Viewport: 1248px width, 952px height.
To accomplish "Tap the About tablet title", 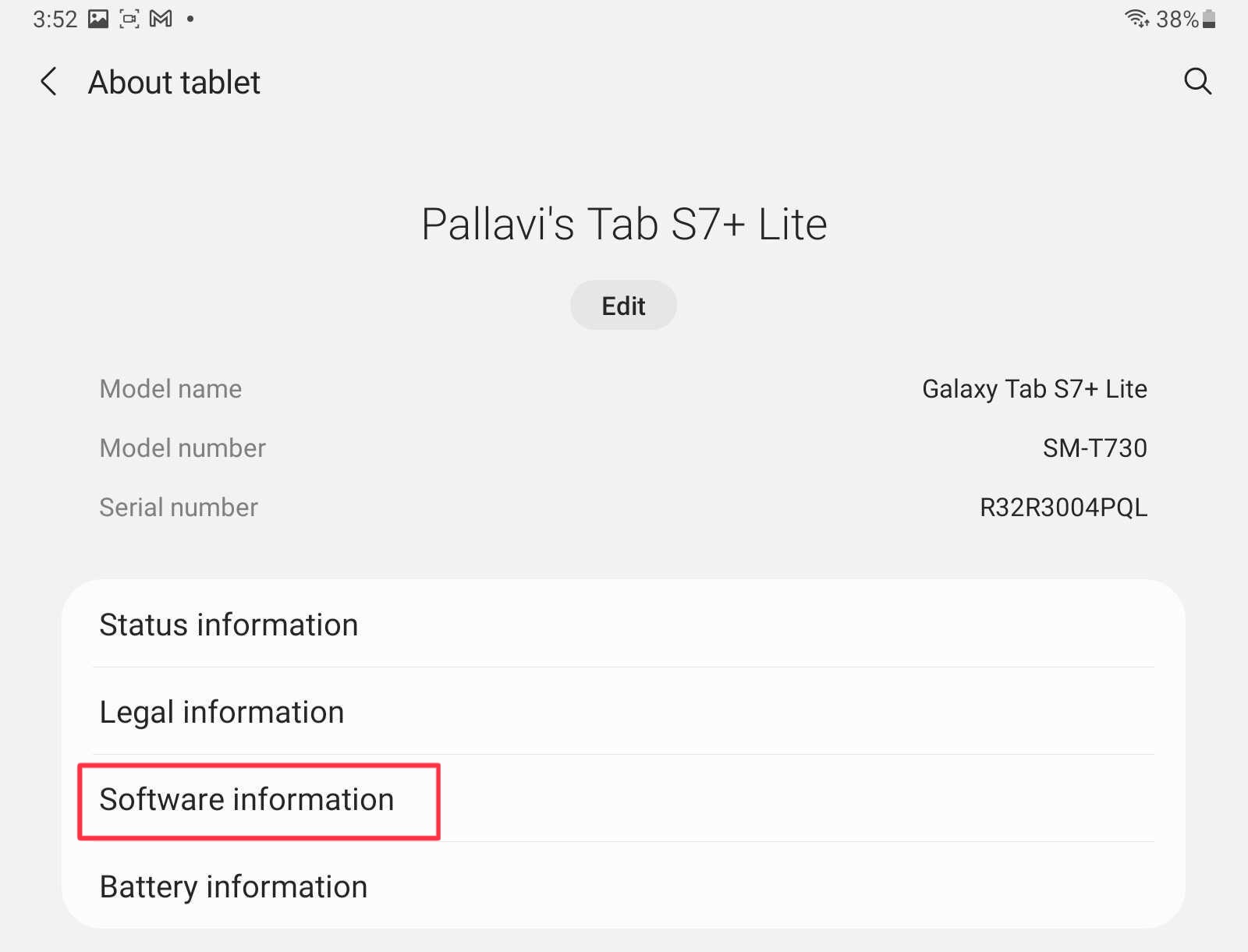I will click(174, 82).
